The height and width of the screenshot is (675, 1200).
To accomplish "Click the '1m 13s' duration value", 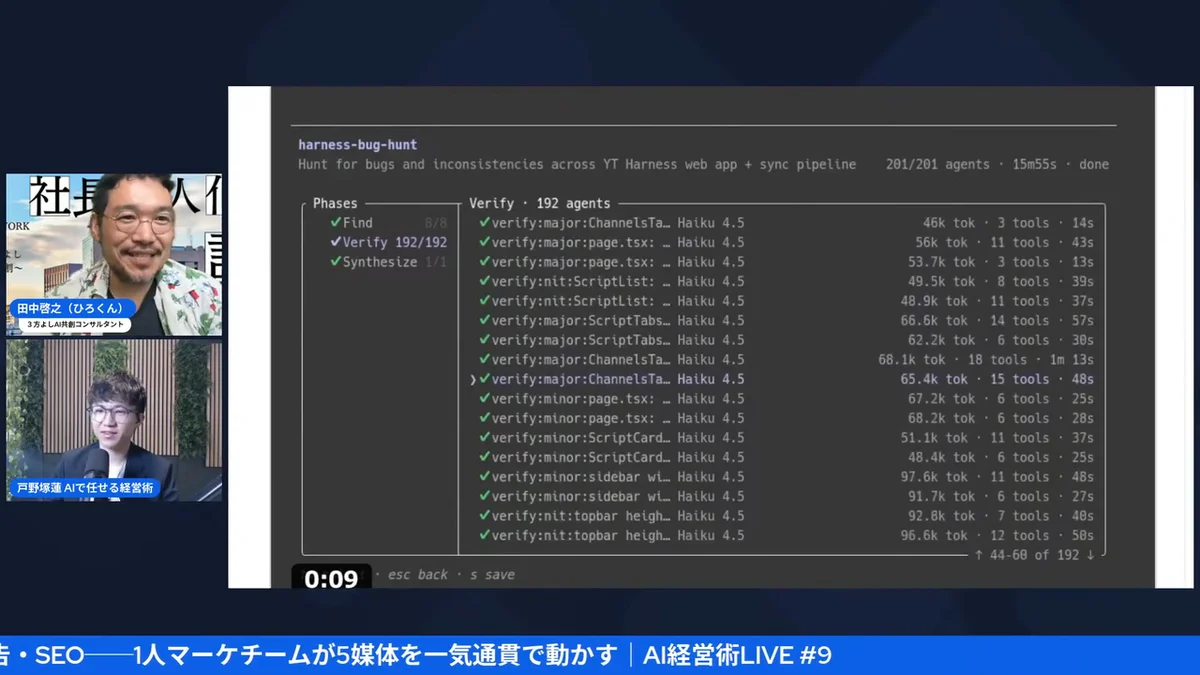I will pyautogui.click(x=1071, y=360).
